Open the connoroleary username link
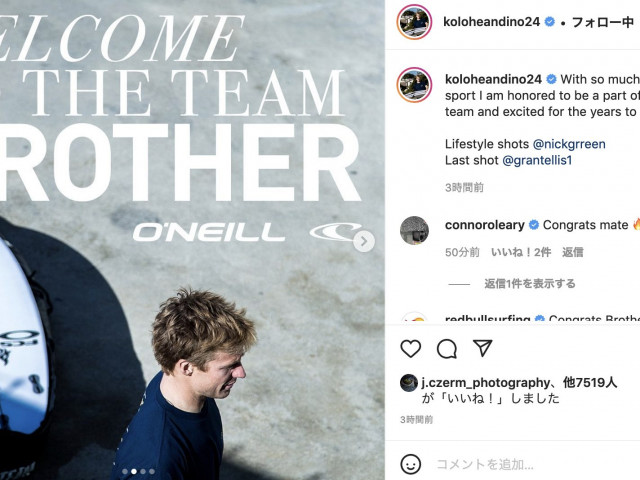 click(x=484, y=225)
